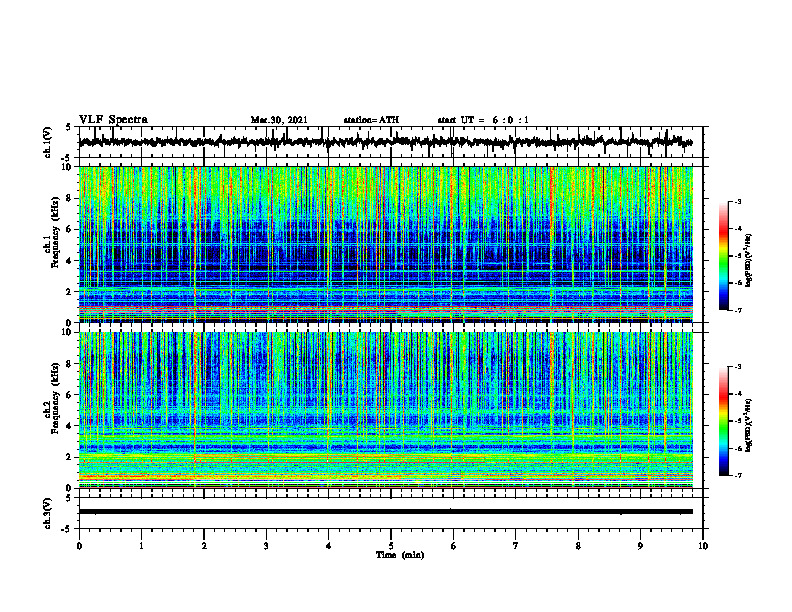
Task: Click time axis tick label "6"
Action: (x=454, y=546)
